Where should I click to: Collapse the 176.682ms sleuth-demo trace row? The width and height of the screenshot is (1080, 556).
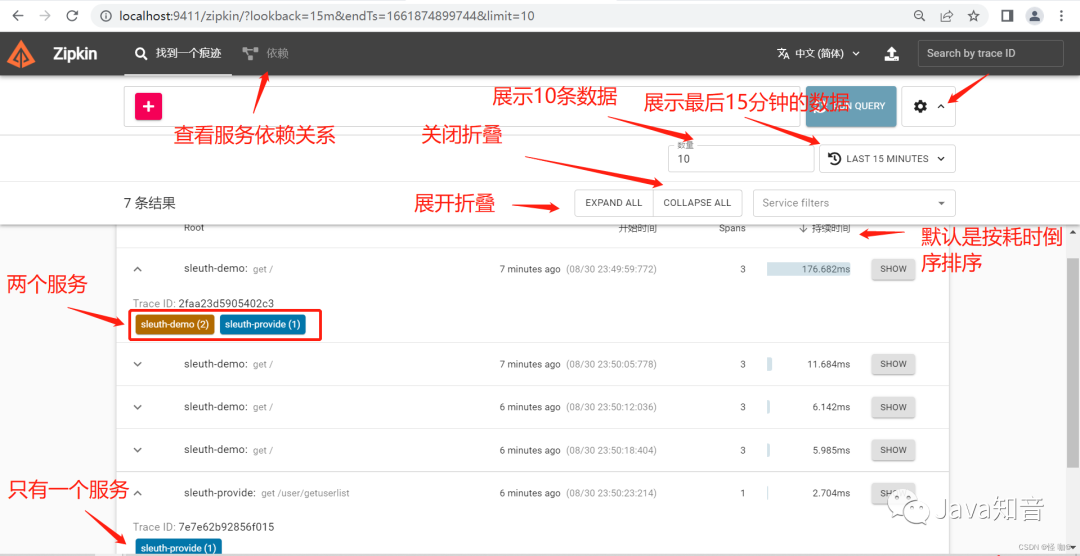click(137, 269)
